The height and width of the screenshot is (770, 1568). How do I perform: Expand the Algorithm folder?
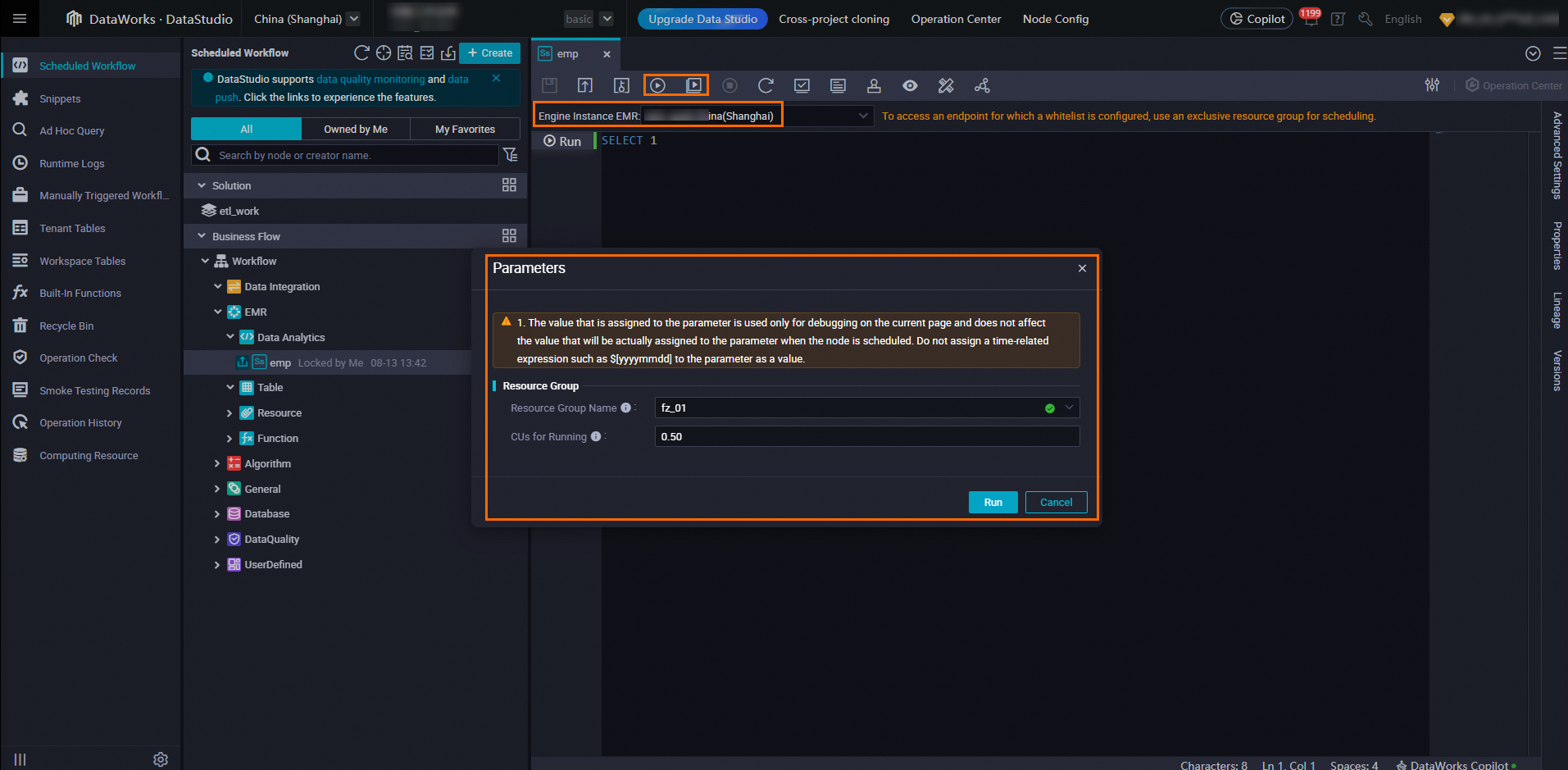[217, 464]
